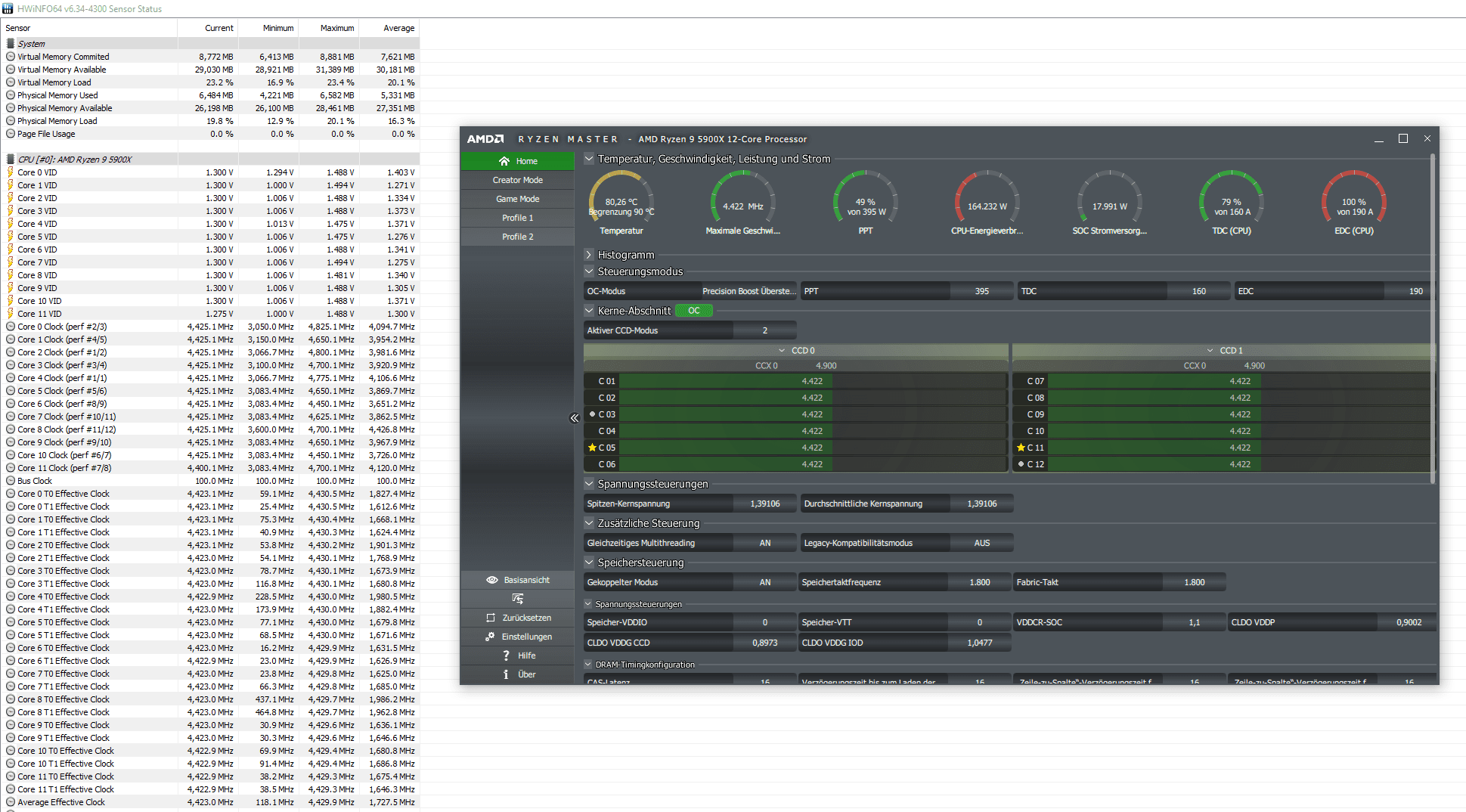The image size is (1466, 812).
Task: Collapse the Kerne-Abschnitt section
Action: (x=589, y=311)
